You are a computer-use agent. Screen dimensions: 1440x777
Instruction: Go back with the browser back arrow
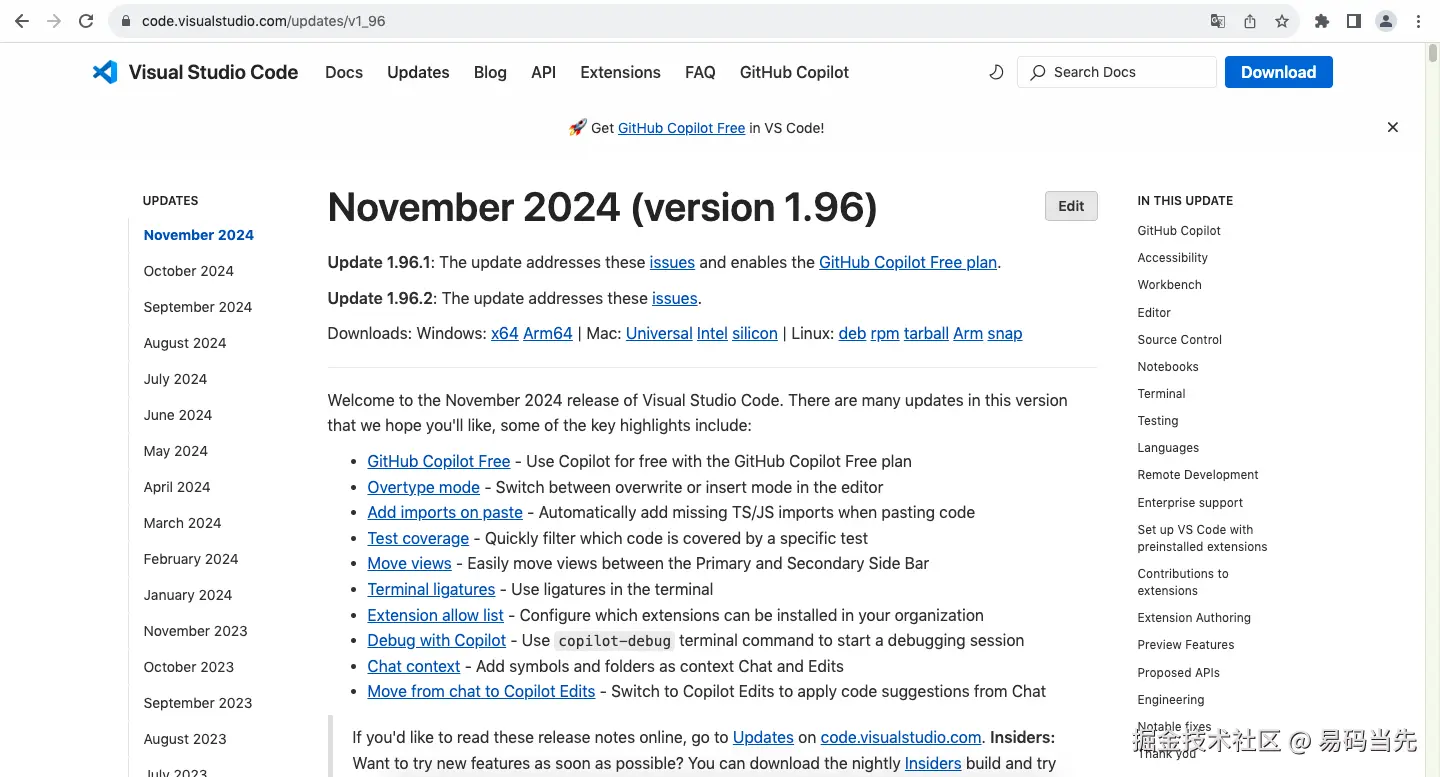(22, 21)
